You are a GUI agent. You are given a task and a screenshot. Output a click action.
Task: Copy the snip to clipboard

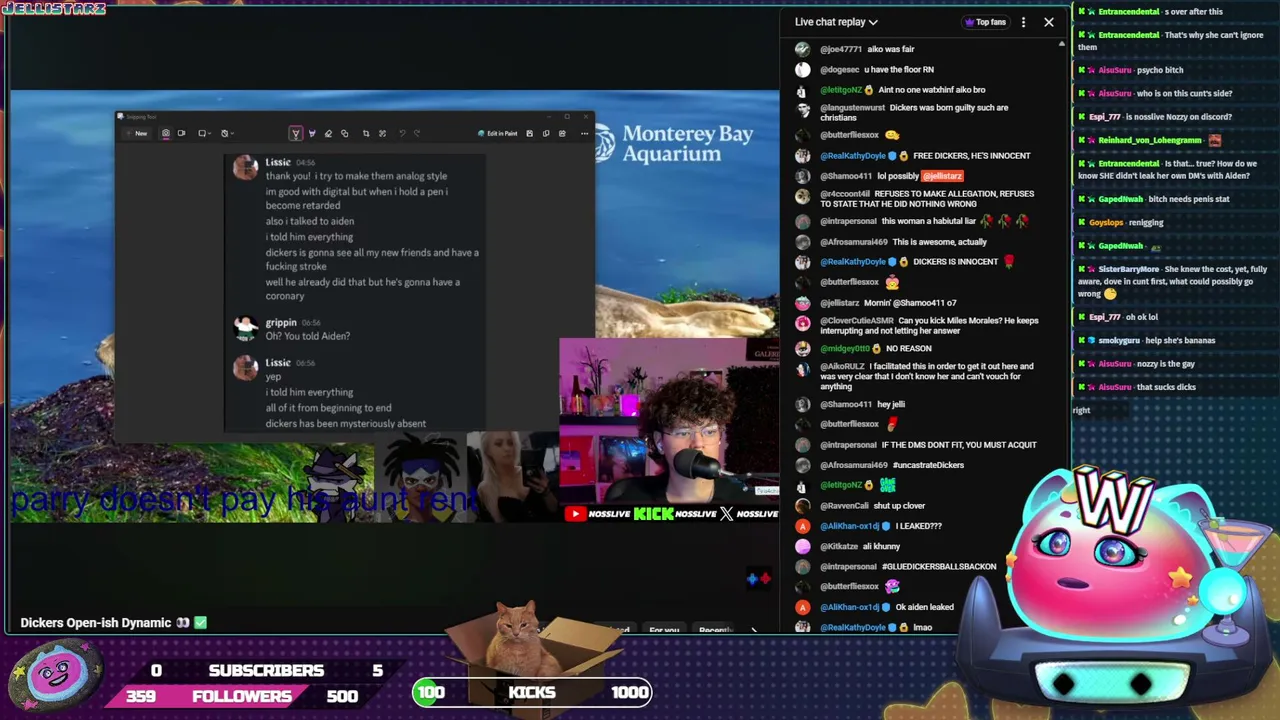click(x=546, y=133)
